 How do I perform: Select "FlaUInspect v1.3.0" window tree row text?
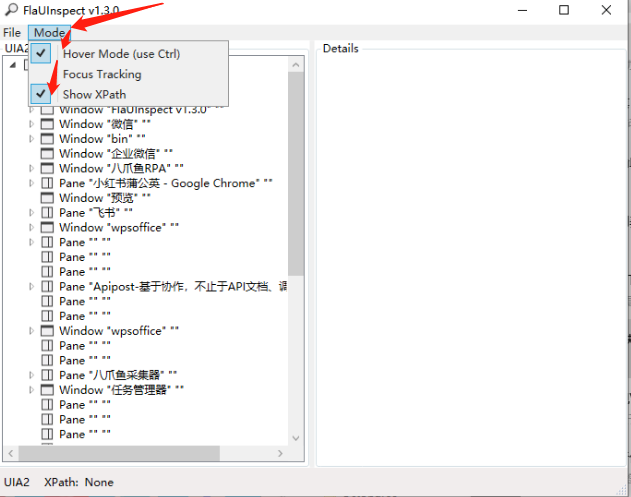141,109
